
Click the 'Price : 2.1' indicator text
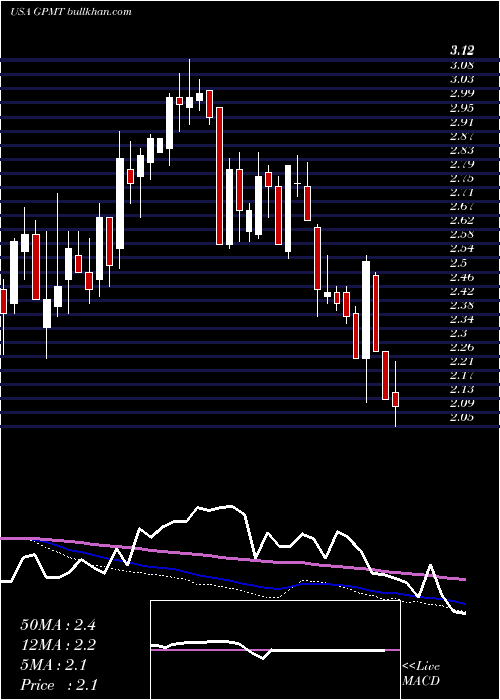tap(58, 685)
